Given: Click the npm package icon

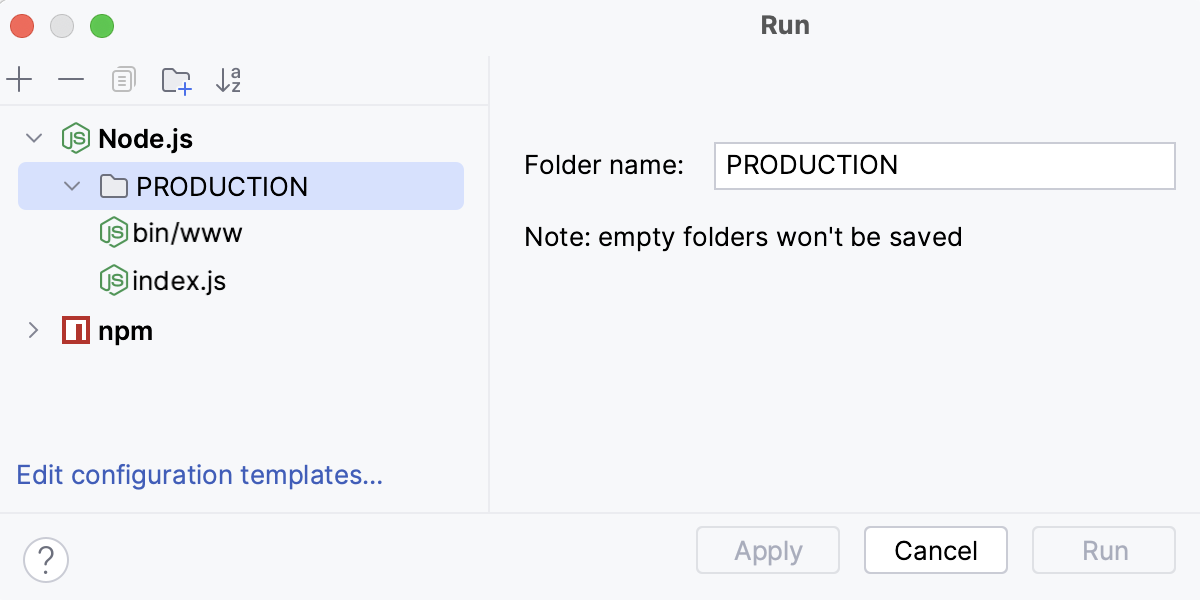Looking at the screenshot, I should coord(75,330).
